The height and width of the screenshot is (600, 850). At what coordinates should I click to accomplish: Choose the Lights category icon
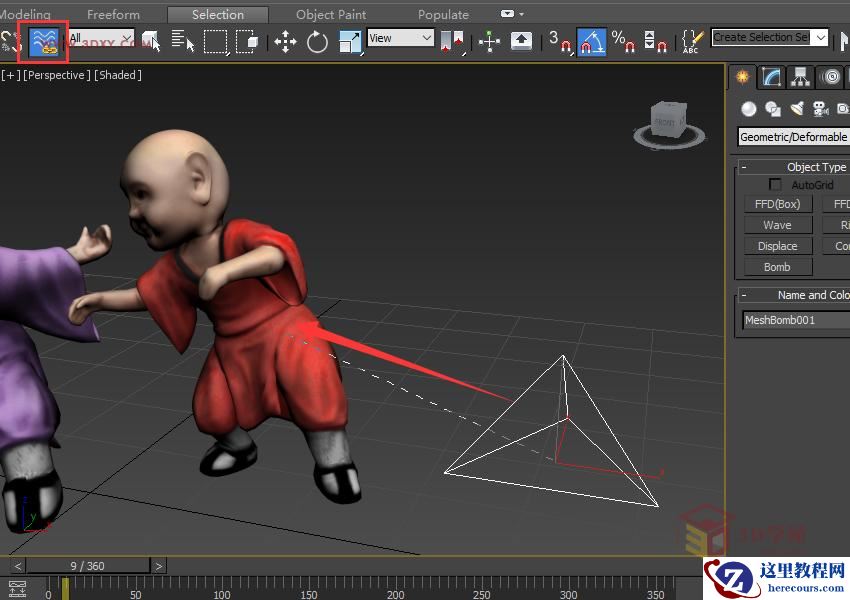[797, 109]
